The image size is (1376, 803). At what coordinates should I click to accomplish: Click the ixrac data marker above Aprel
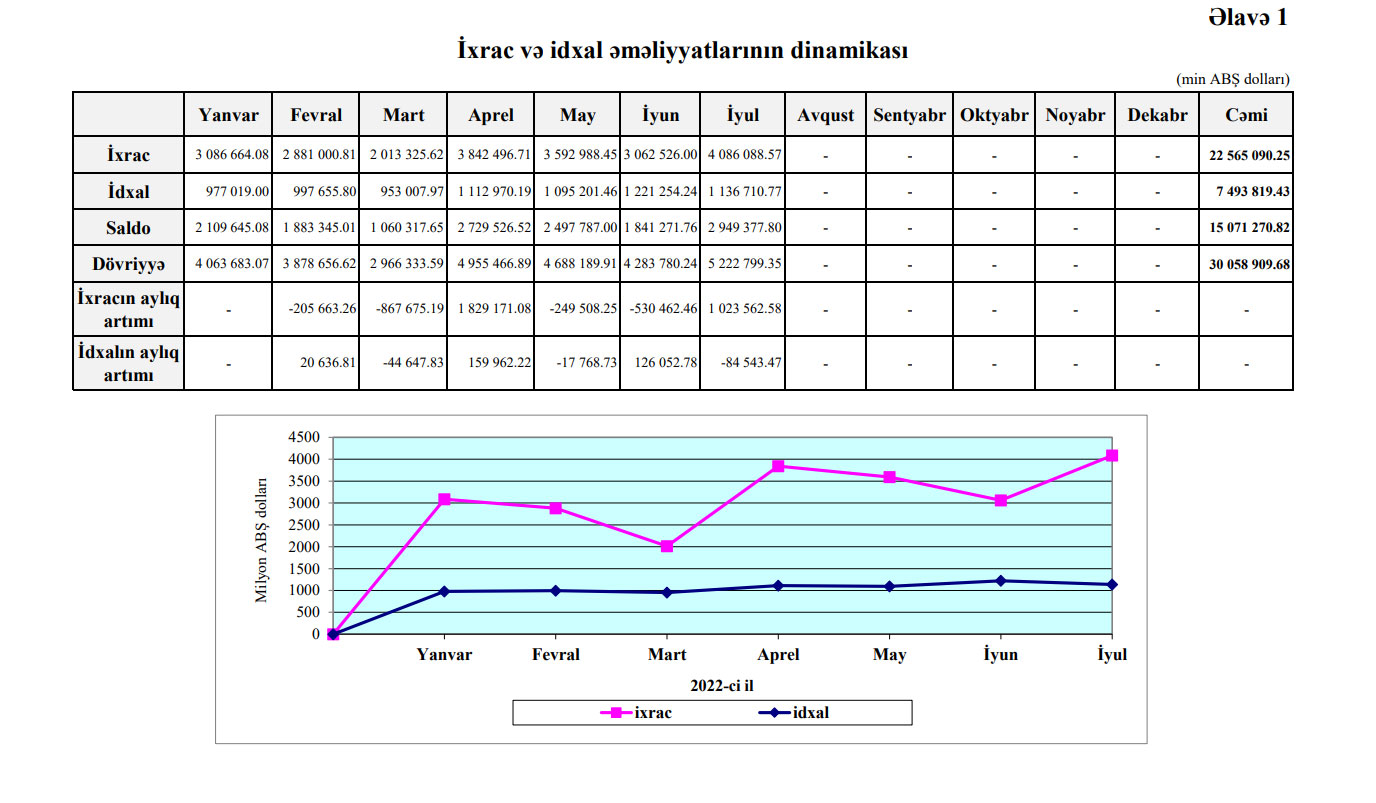coord(778,466)
